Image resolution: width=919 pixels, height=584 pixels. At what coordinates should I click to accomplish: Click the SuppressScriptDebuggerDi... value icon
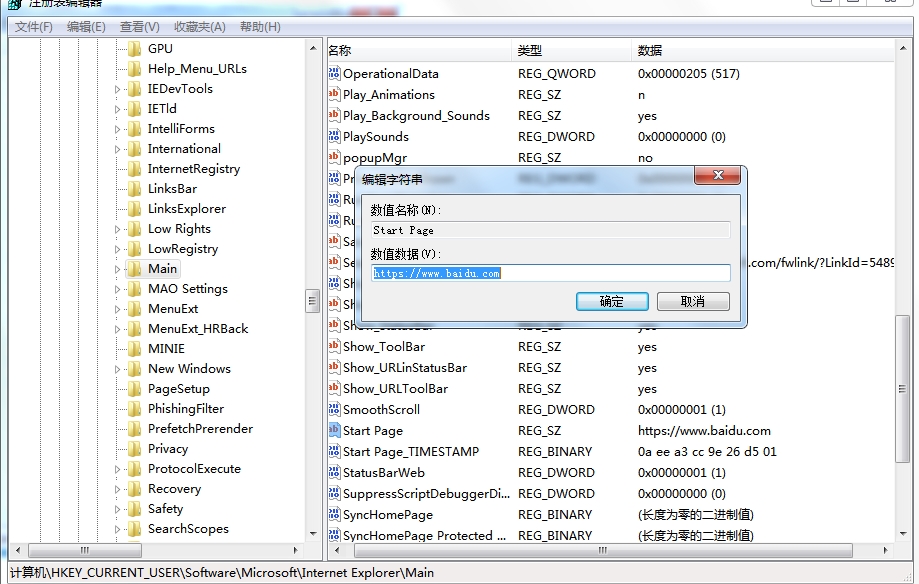(x=334, y=494)
